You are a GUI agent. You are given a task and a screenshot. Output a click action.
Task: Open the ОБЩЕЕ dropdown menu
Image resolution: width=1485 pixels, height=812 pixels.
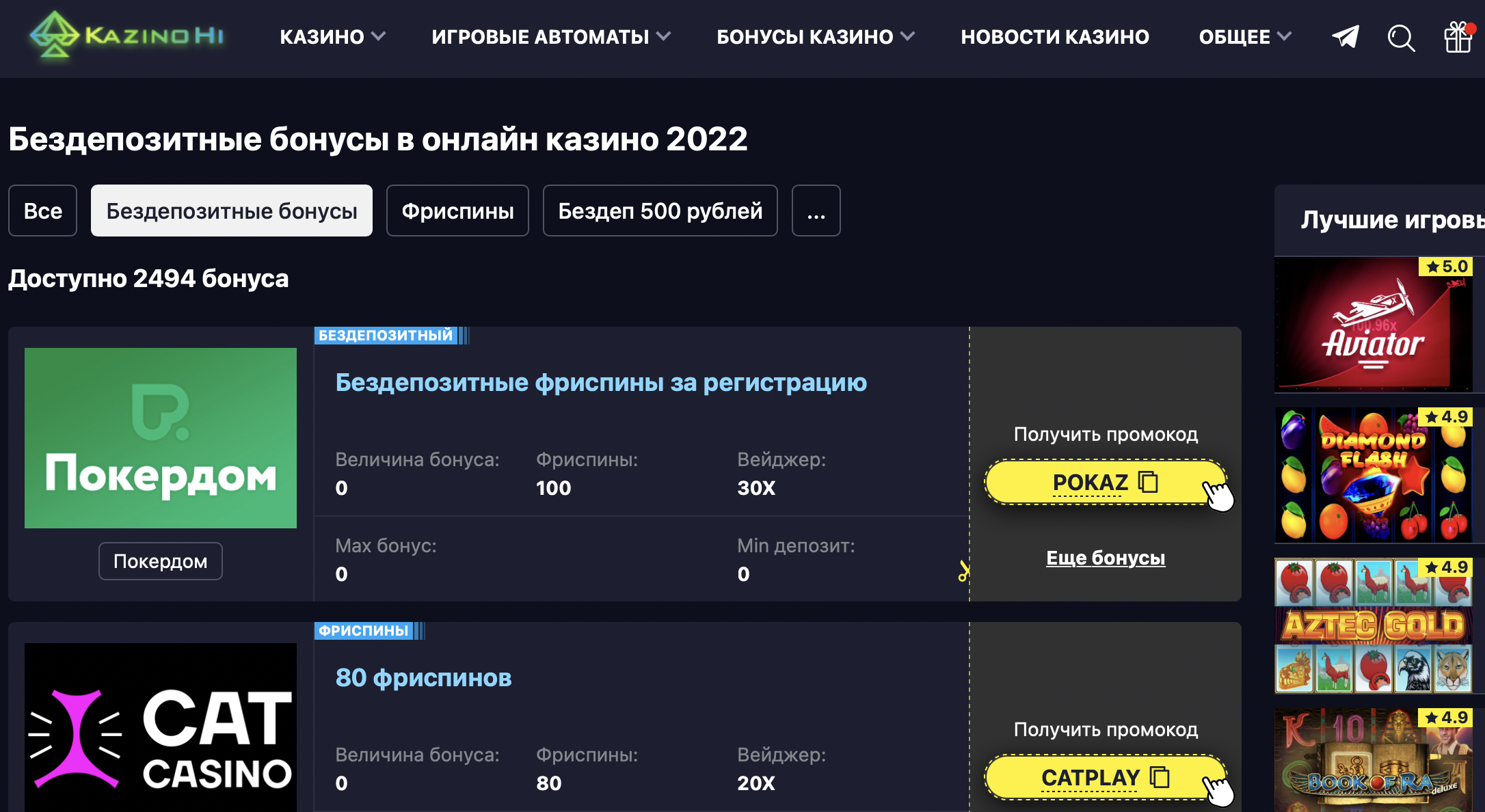(x=1245, y=37)
